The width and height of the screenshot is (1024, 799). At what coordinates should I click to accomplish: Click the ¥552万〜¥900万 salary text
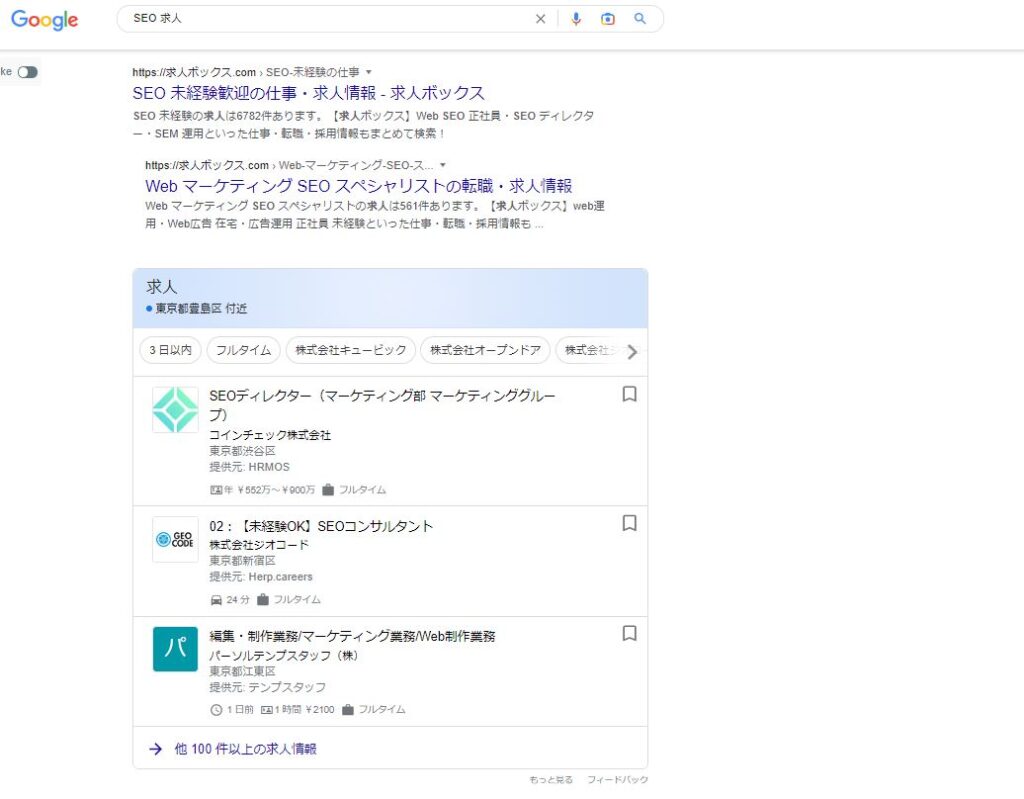pos(276,490)
